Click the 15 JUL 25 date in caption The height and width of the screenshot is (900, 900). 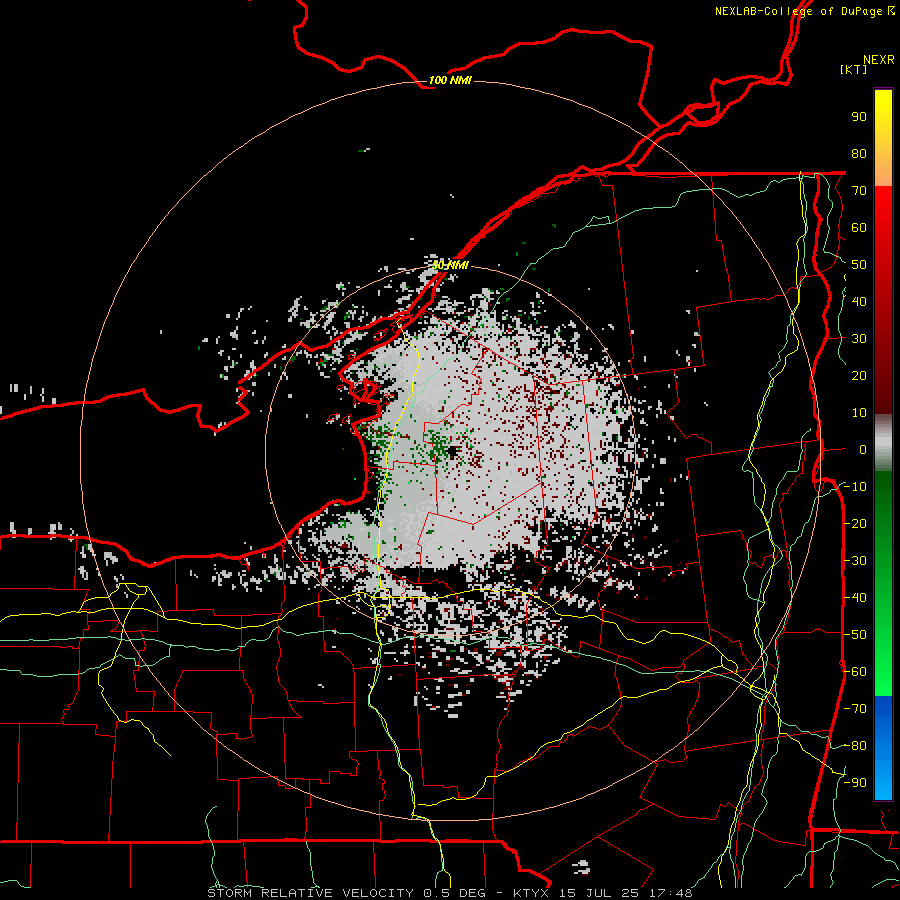click(599, 893)
